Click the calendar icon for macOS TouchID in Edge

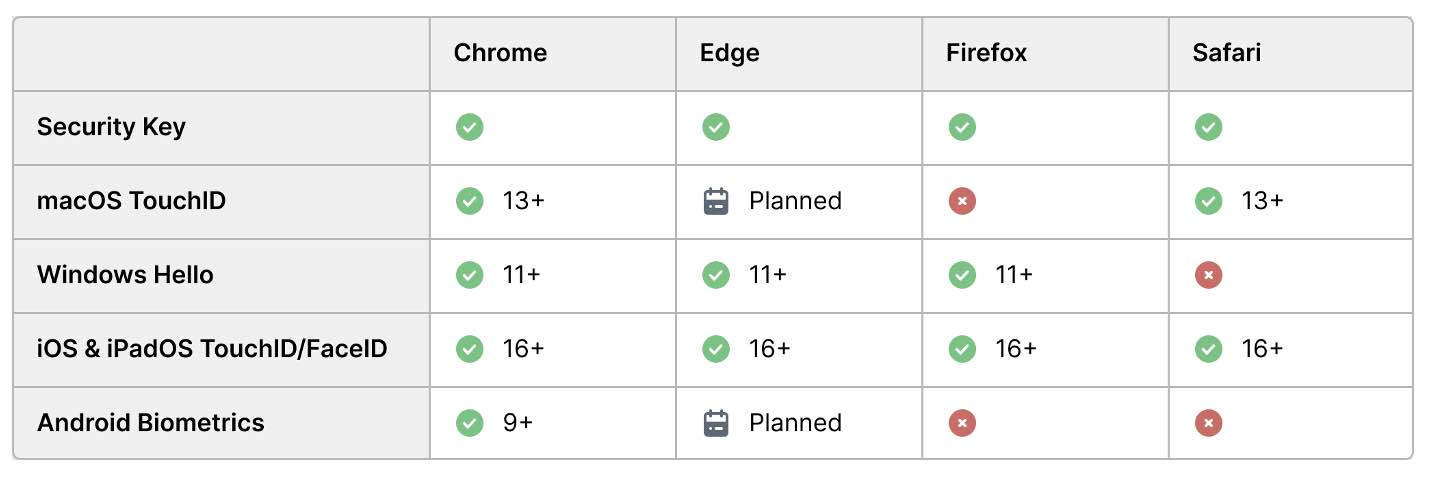(x=716, y=201)
